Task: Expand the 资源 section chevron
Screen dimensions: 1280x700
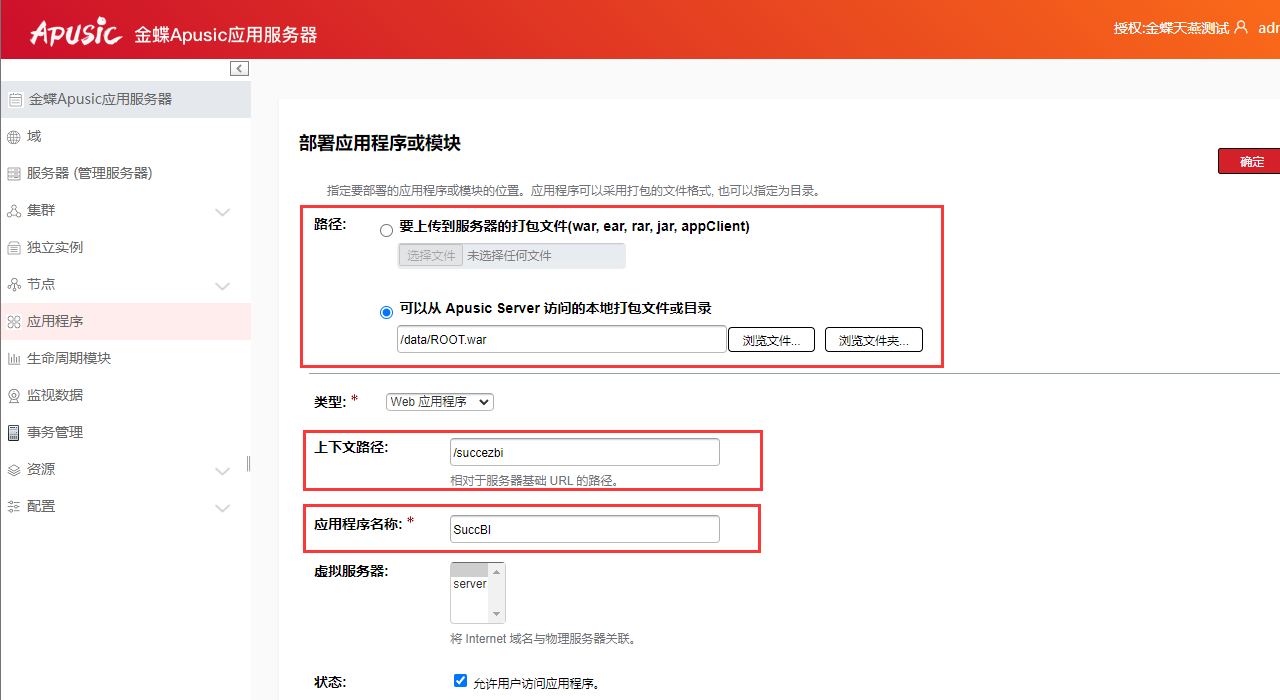Action: click(x=222, y=469)
